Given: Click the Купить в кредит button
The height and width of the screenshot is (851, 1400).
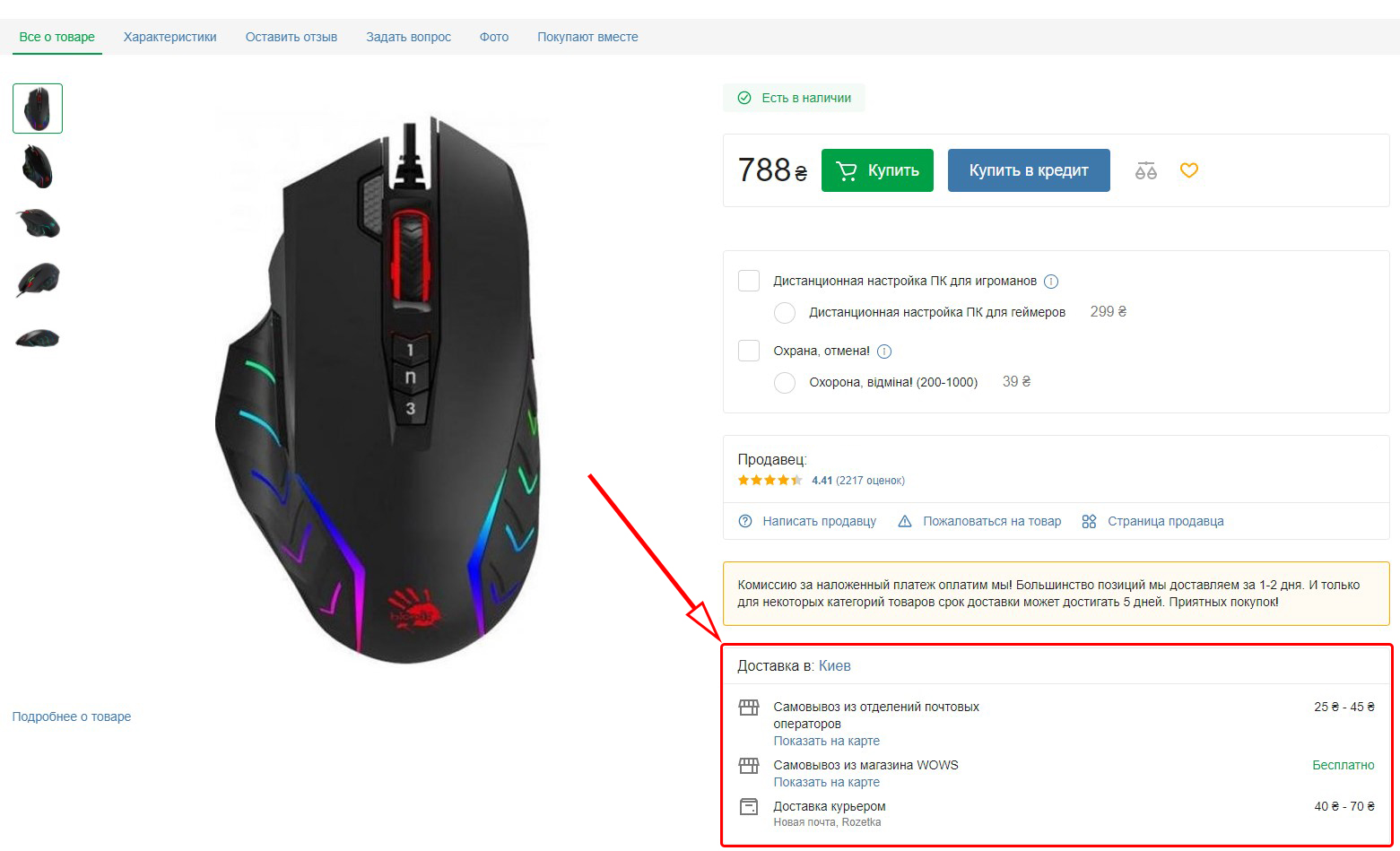Looking at the screenshot, I should (1029, 170).
